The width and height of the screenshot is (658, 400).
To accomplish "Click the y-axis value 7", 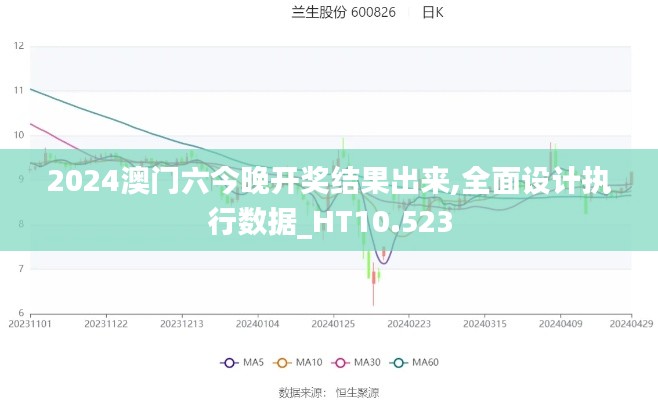I will [21, 269].
